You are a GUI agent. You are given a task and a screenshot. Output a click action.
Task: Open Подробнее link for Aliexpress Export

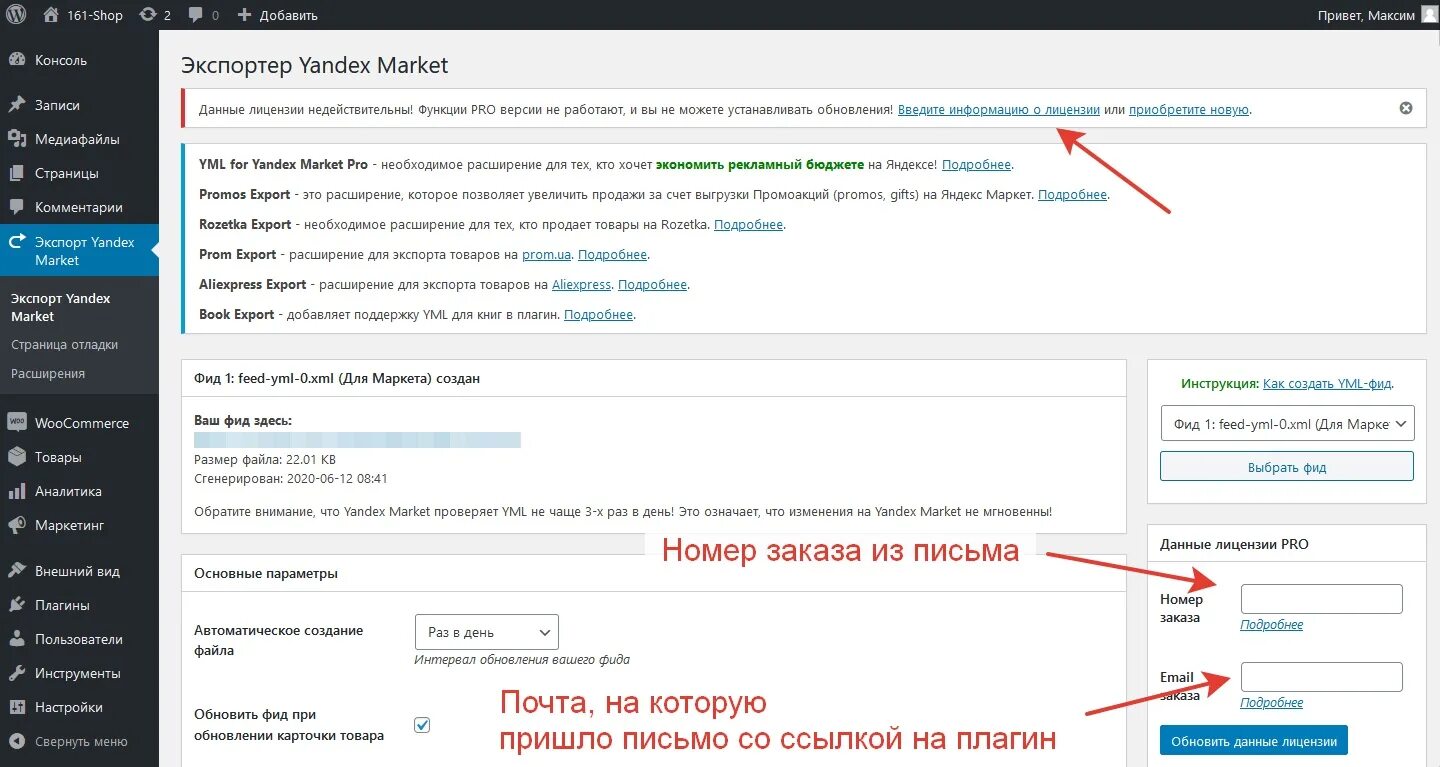pyautogui.click(x=652, y=284)
